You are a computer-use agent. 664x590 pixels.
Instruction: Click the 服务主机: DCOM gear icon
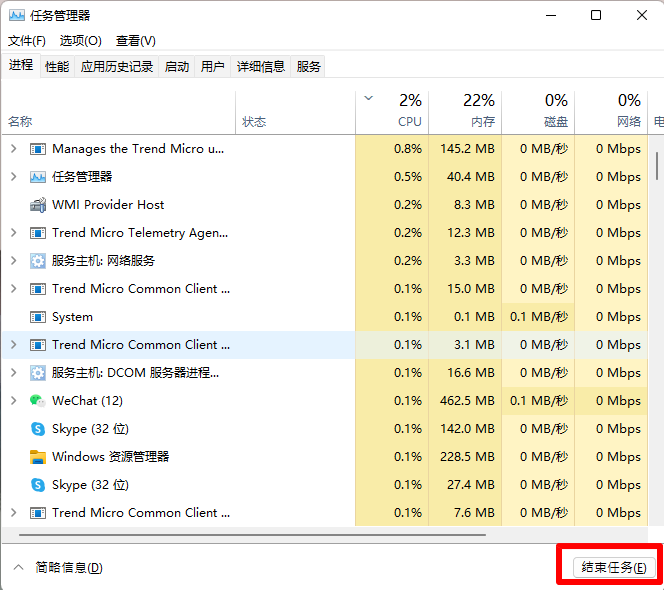(38, 373)
